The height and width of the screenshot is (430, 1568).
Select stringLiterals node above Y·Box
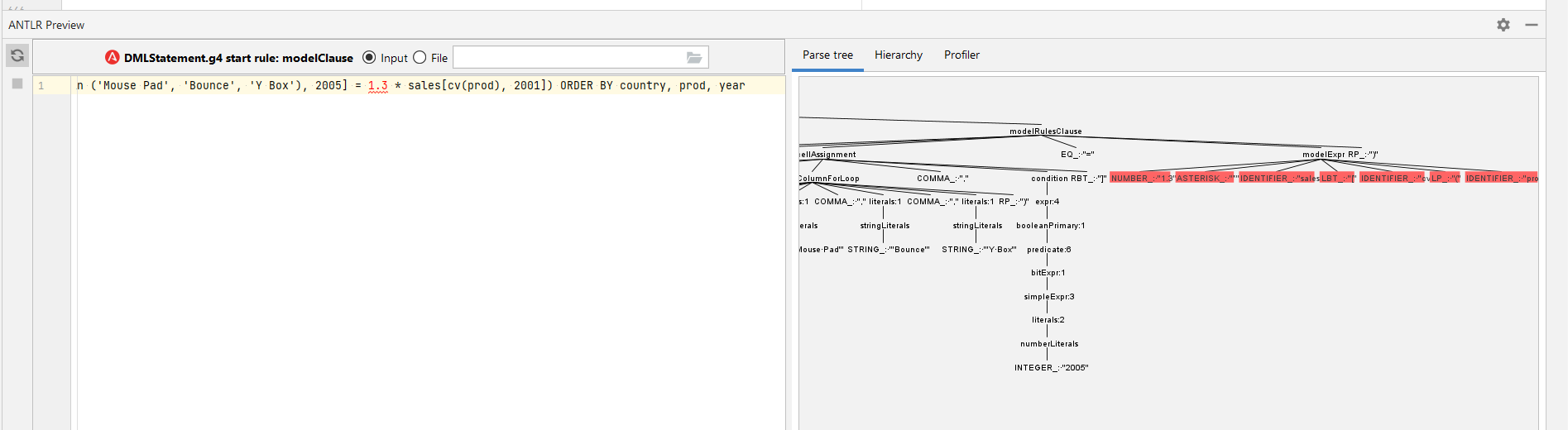(977, 226)
